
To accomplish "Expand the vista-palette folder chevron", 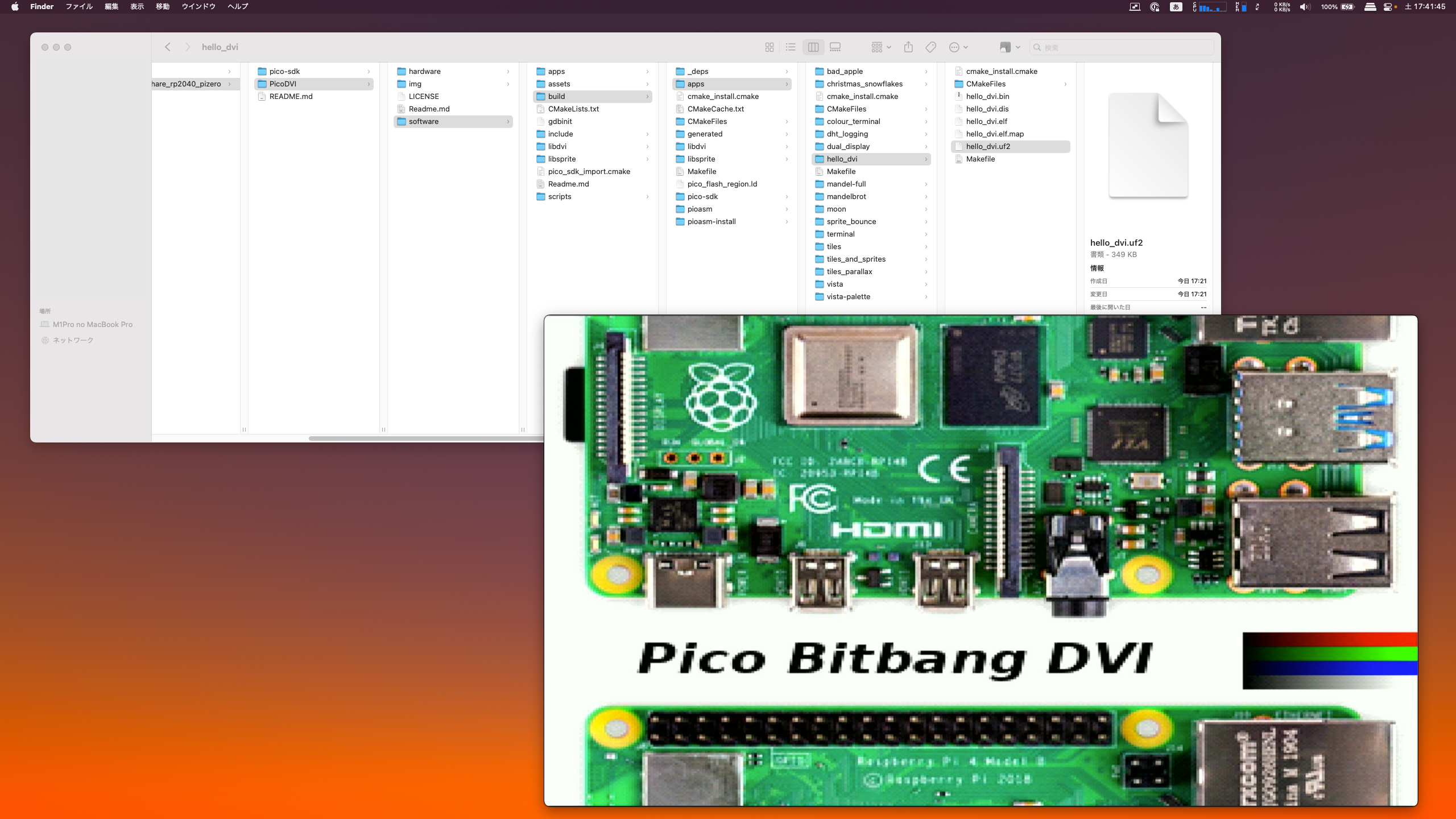I will point(926,297).
